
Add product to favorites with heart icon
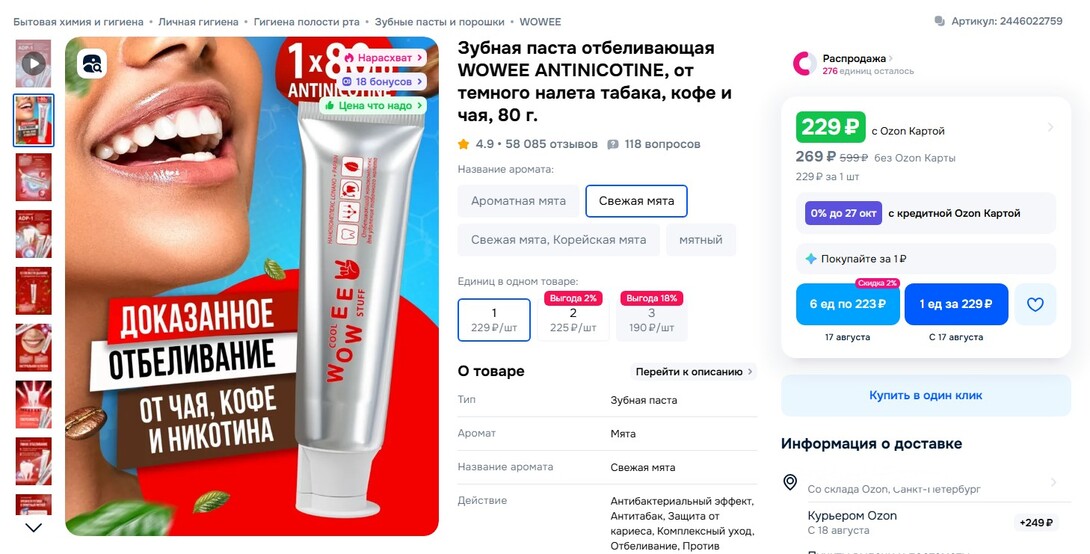[x=1035, y=304]
